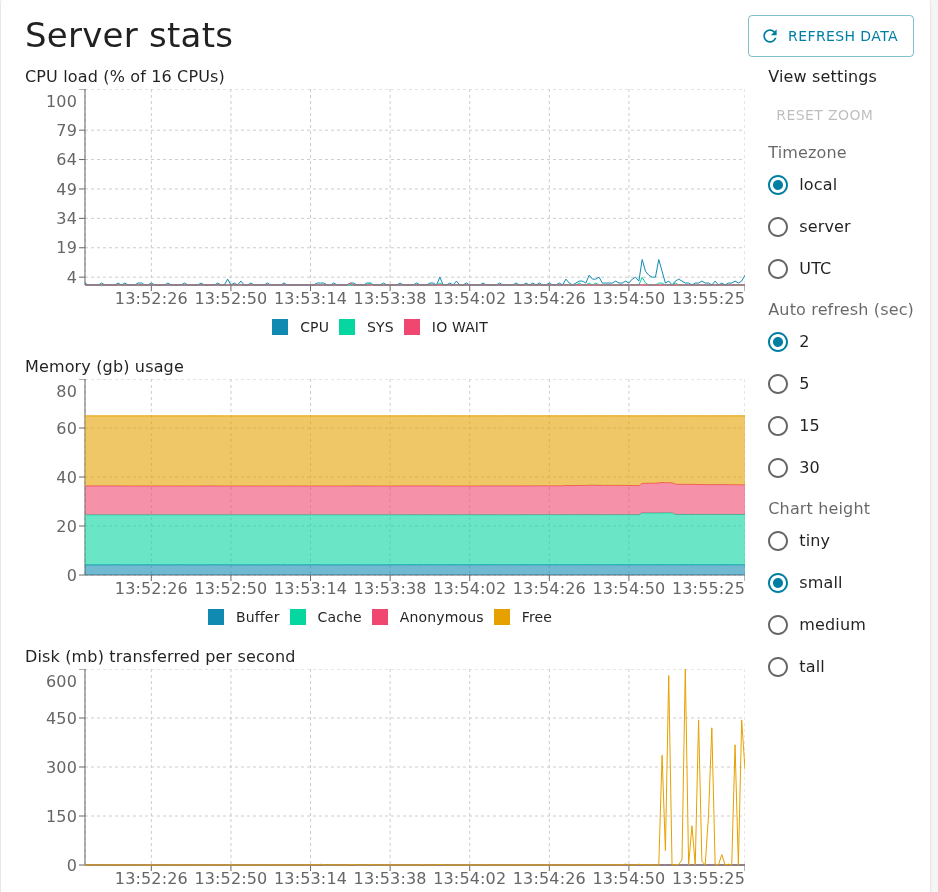Click the green Cache memory area

pyautogui.click(x=415, y=540)
